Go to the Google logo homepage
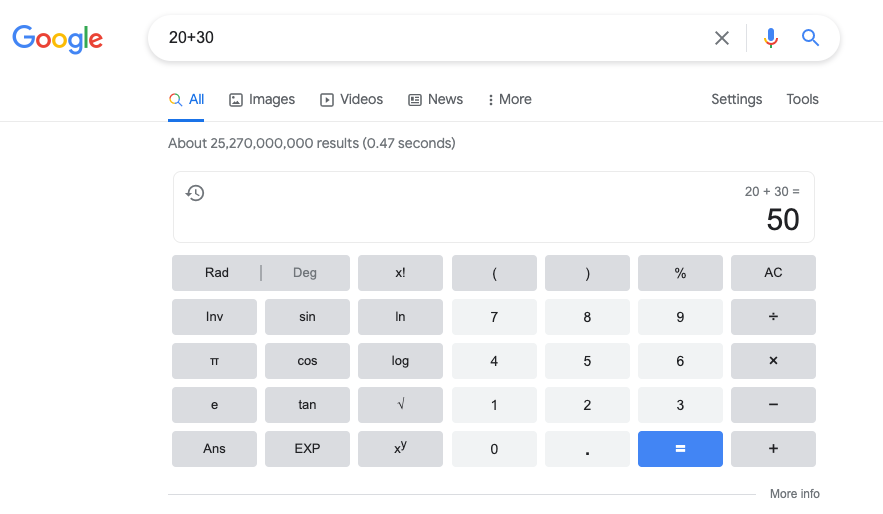 point(58,39)
